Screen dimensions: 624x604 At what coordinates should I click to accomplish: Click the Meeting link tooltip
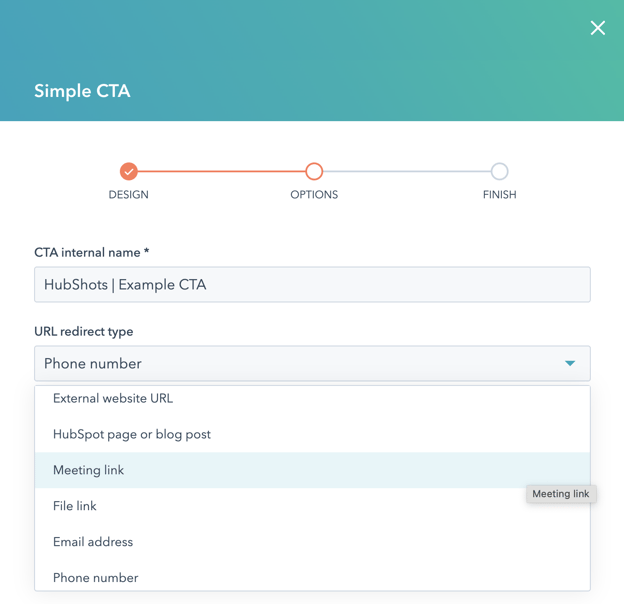click(561, 494)
